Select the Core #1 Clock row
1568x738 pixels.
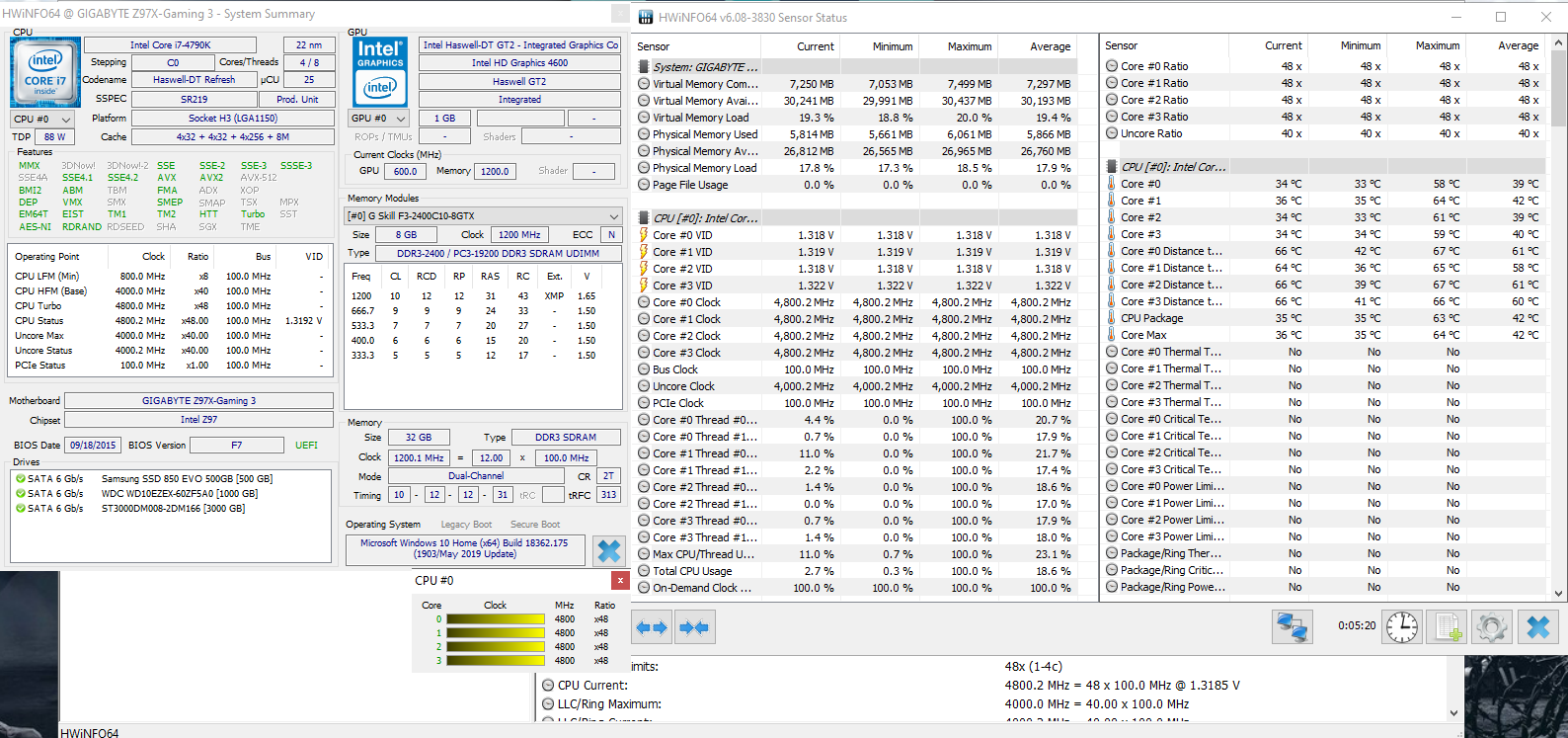[x=855, y=319]
